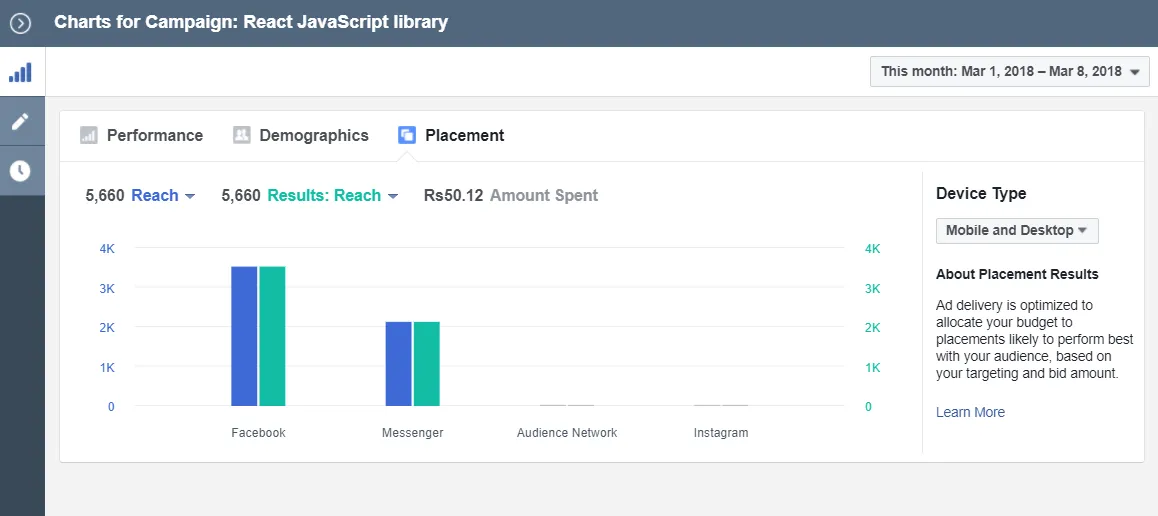Expand the Results: Reach metric dropdown
This screenshot has height=516, width=1158.
click(333, 196)
